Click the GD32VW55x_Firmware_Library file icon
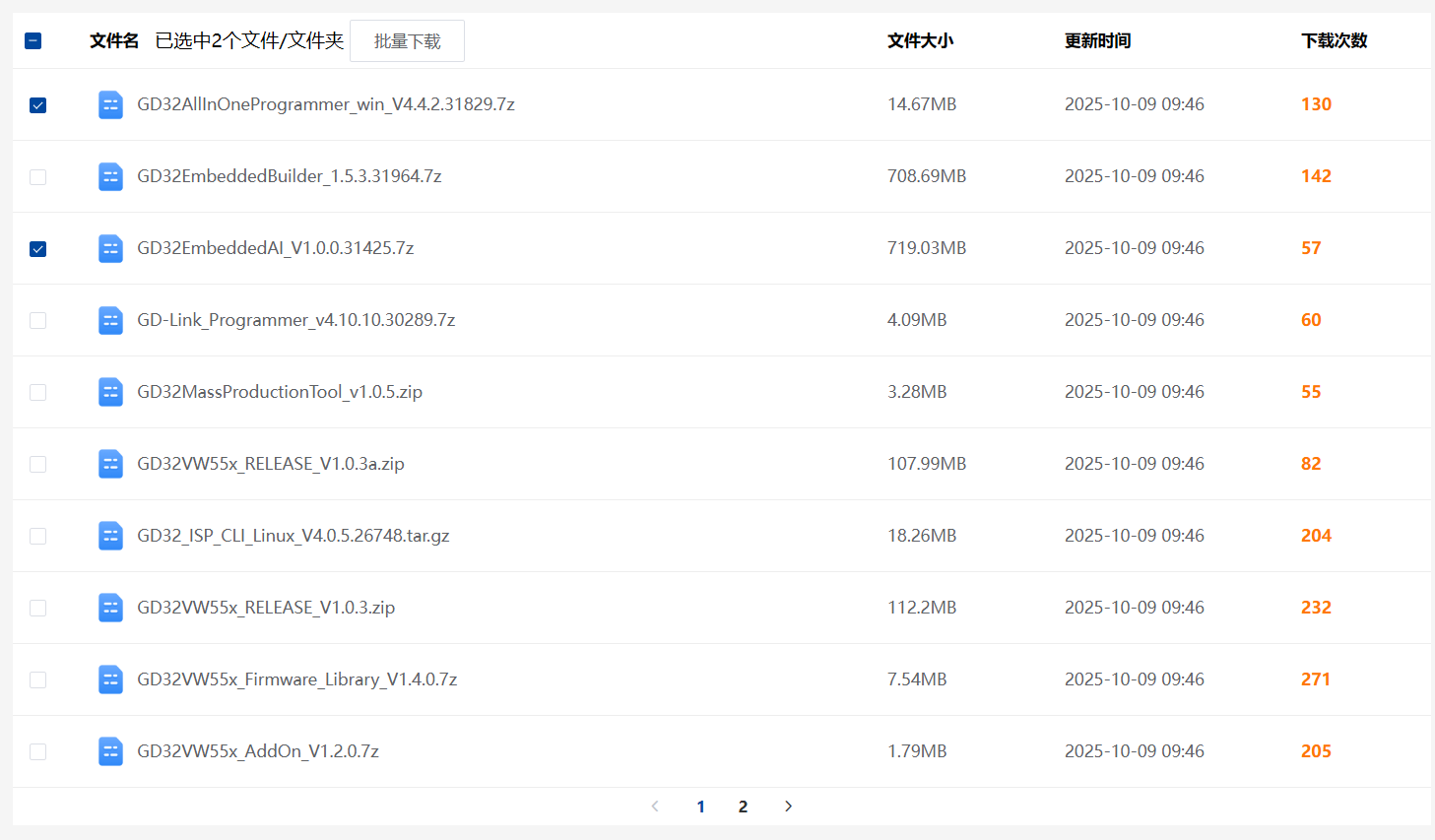Screen dimensions: 1435x840 click(110, 679)
